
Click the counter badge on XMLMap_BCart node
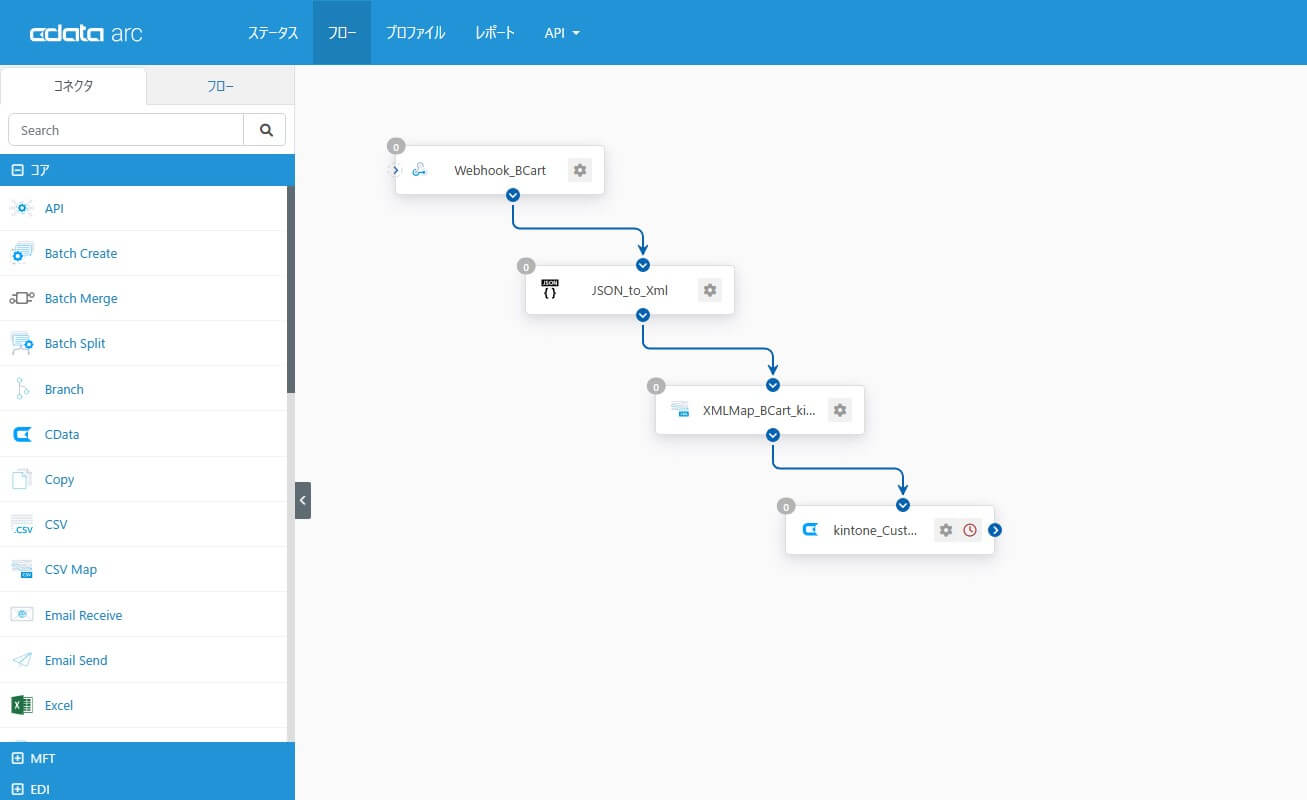coord(657,387)
